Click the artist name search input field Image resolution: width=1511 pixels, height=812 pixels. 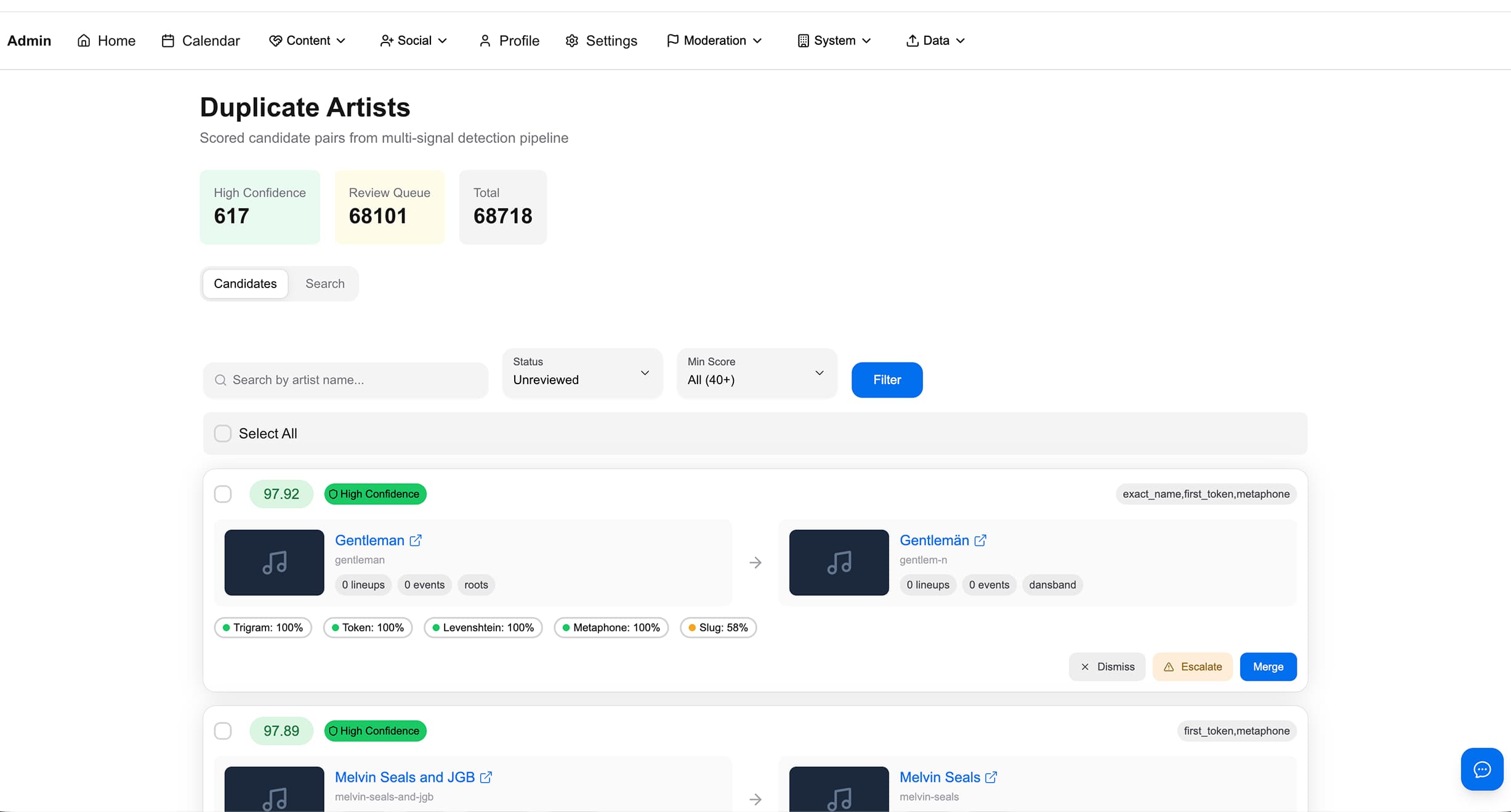345,380
